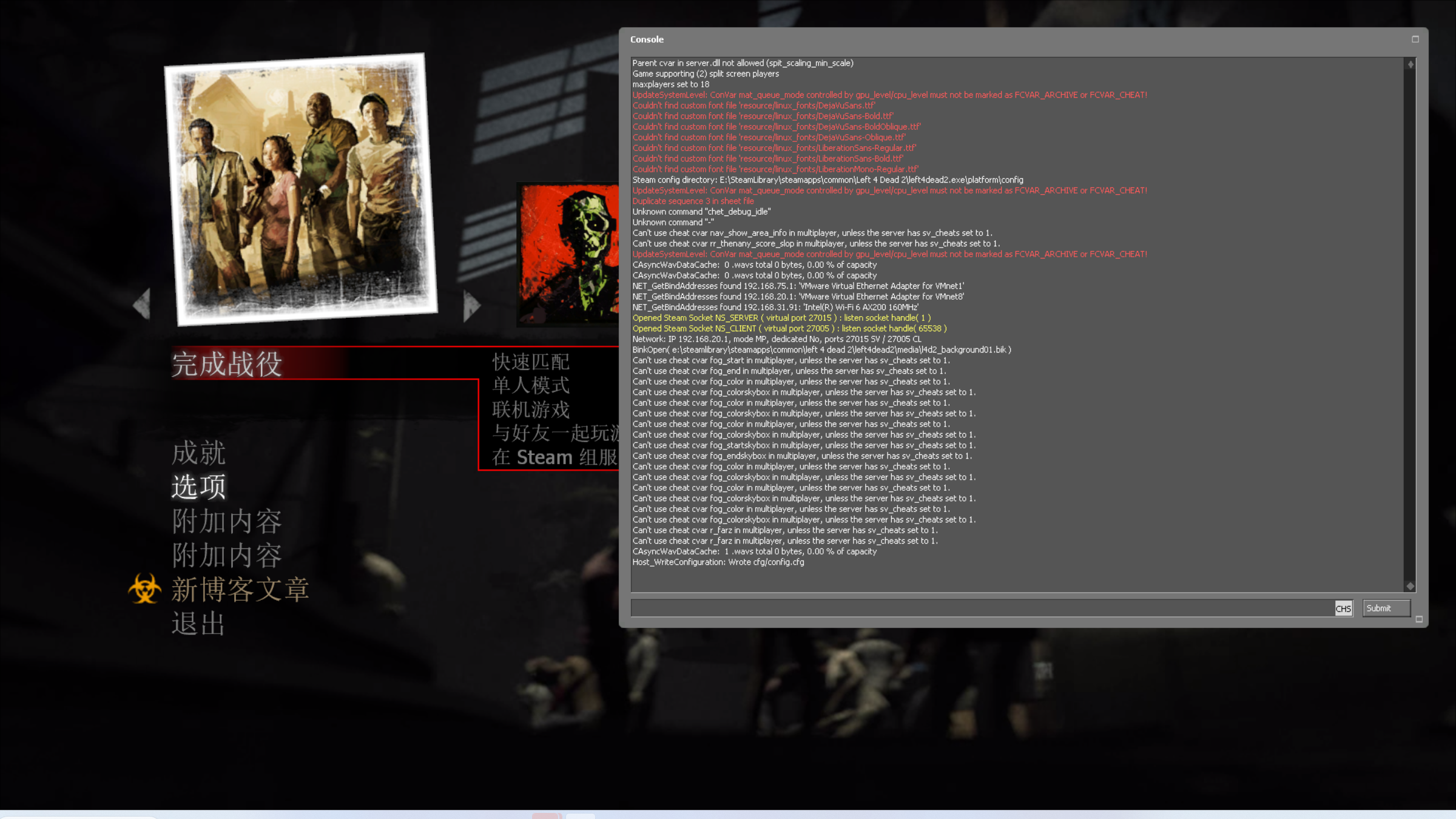Viewport: 1456px width, 819px height.
Task: Click the 'VMnet8' adapter address line
Action: coord(798,297)
